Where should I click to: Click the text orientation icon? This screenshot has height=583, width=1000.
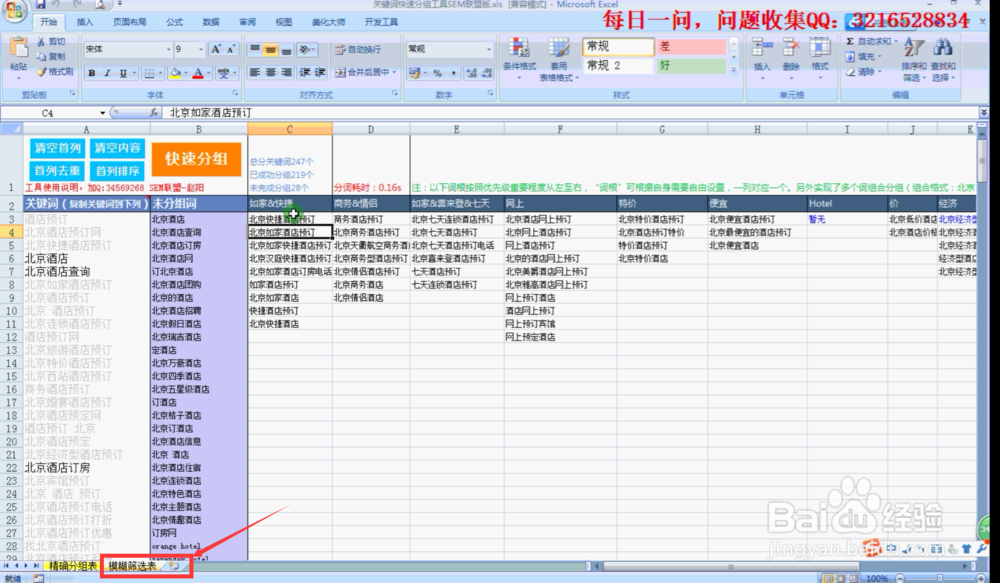[x=305, y=49]
